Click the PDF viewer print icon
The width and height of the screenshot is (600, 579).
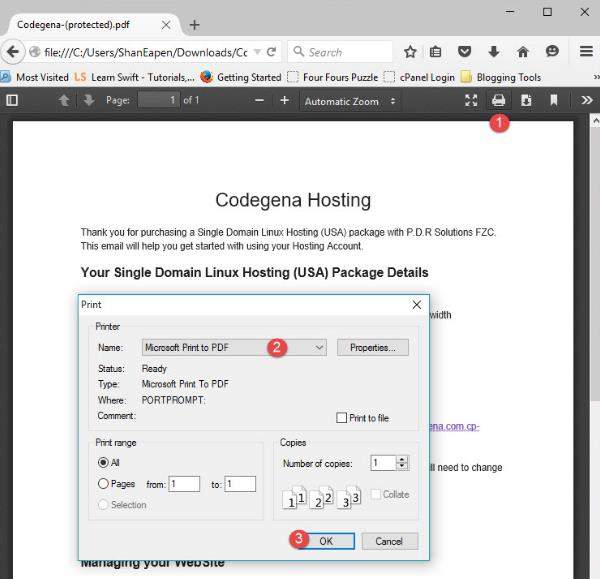click(498, 100)
